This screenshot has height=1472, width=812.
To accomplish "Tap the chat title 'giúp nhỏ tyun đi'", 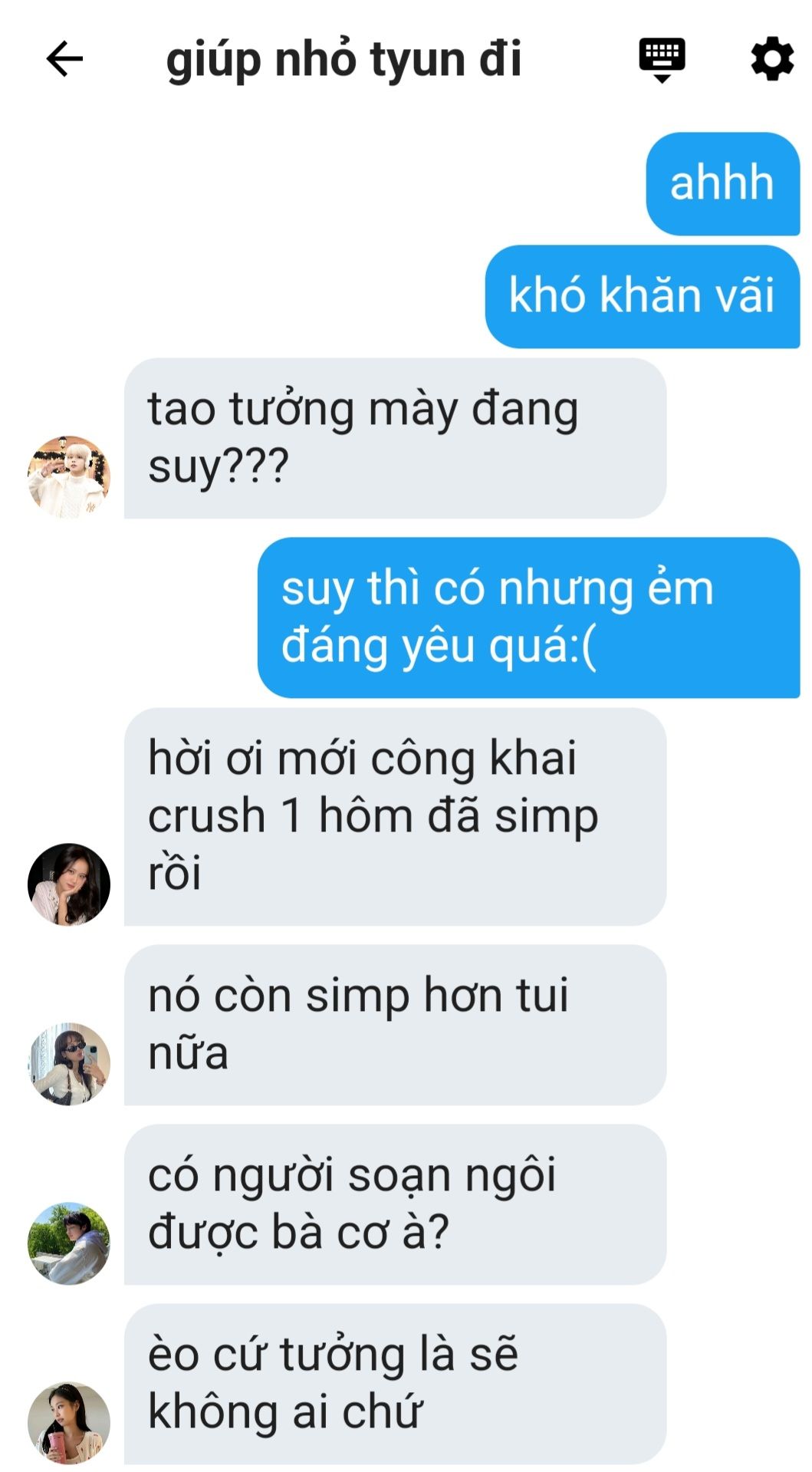I will pos(344,59).
